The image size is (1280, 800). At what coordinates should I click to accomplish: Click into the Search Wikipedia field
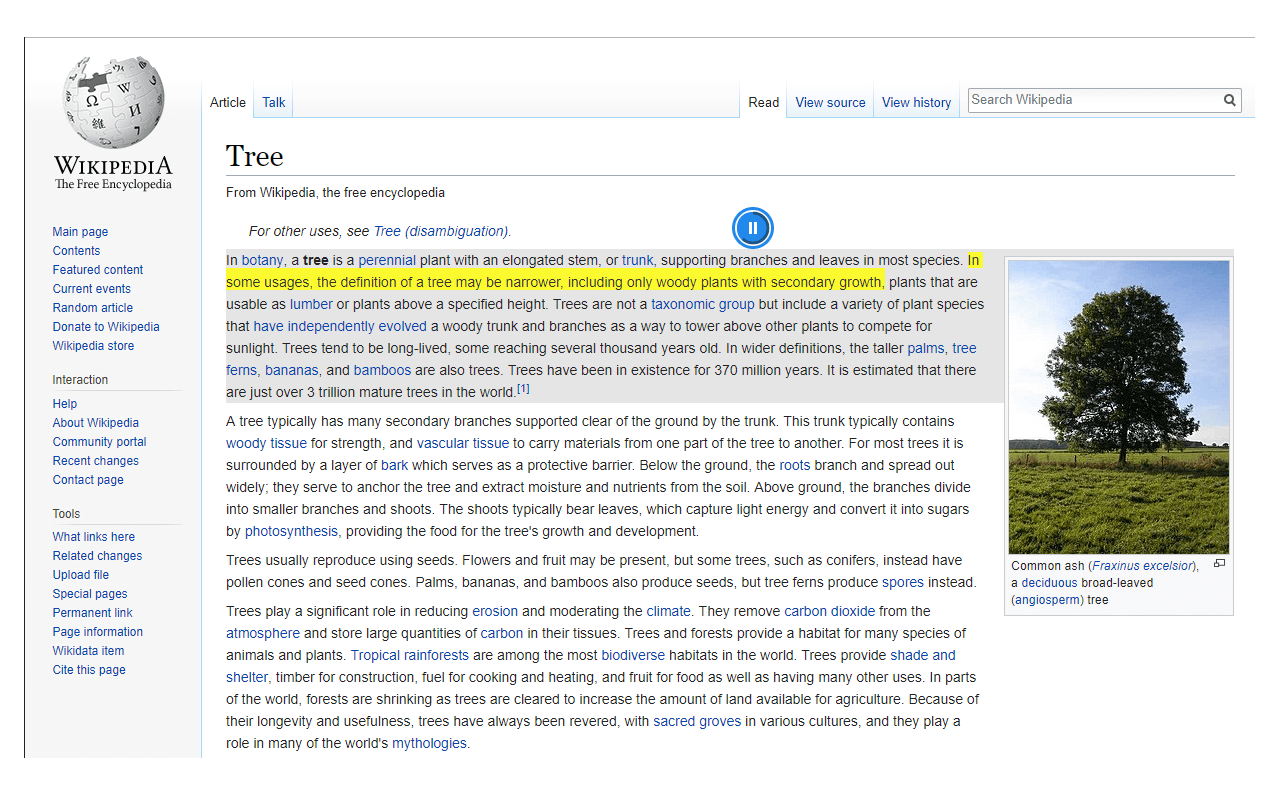(1094, 100)
